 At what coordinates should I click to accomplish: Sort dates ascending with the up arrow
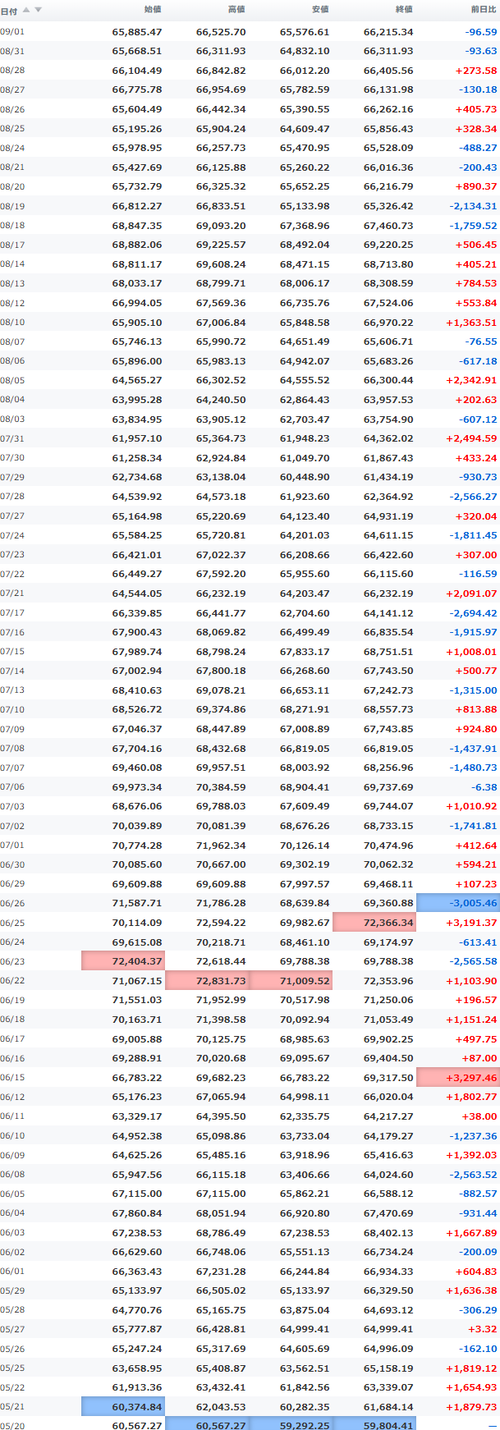(27, 10)
